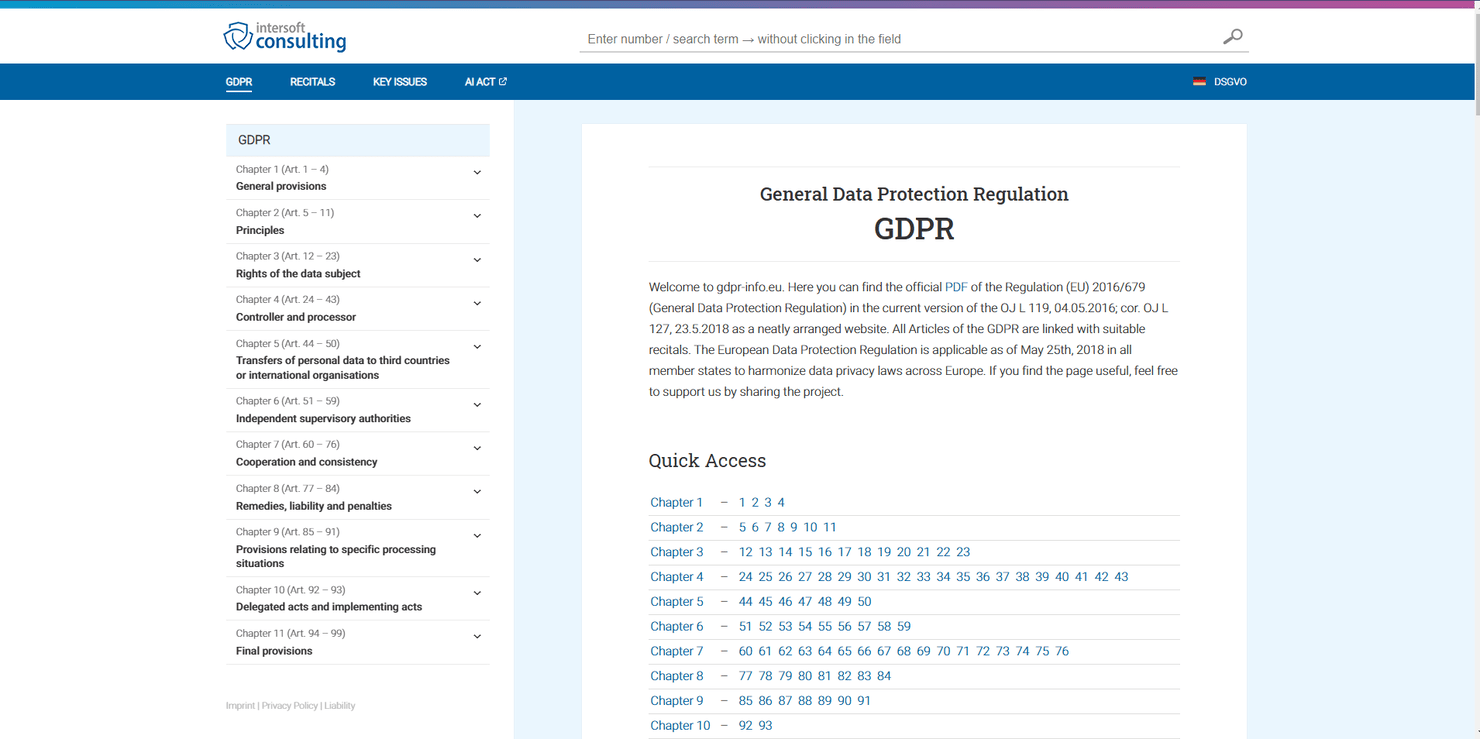Image resolution: width=1480 pixels, height=739 pixels.
Task: Select the GDPR sidebar header
Action: point(358,140)
